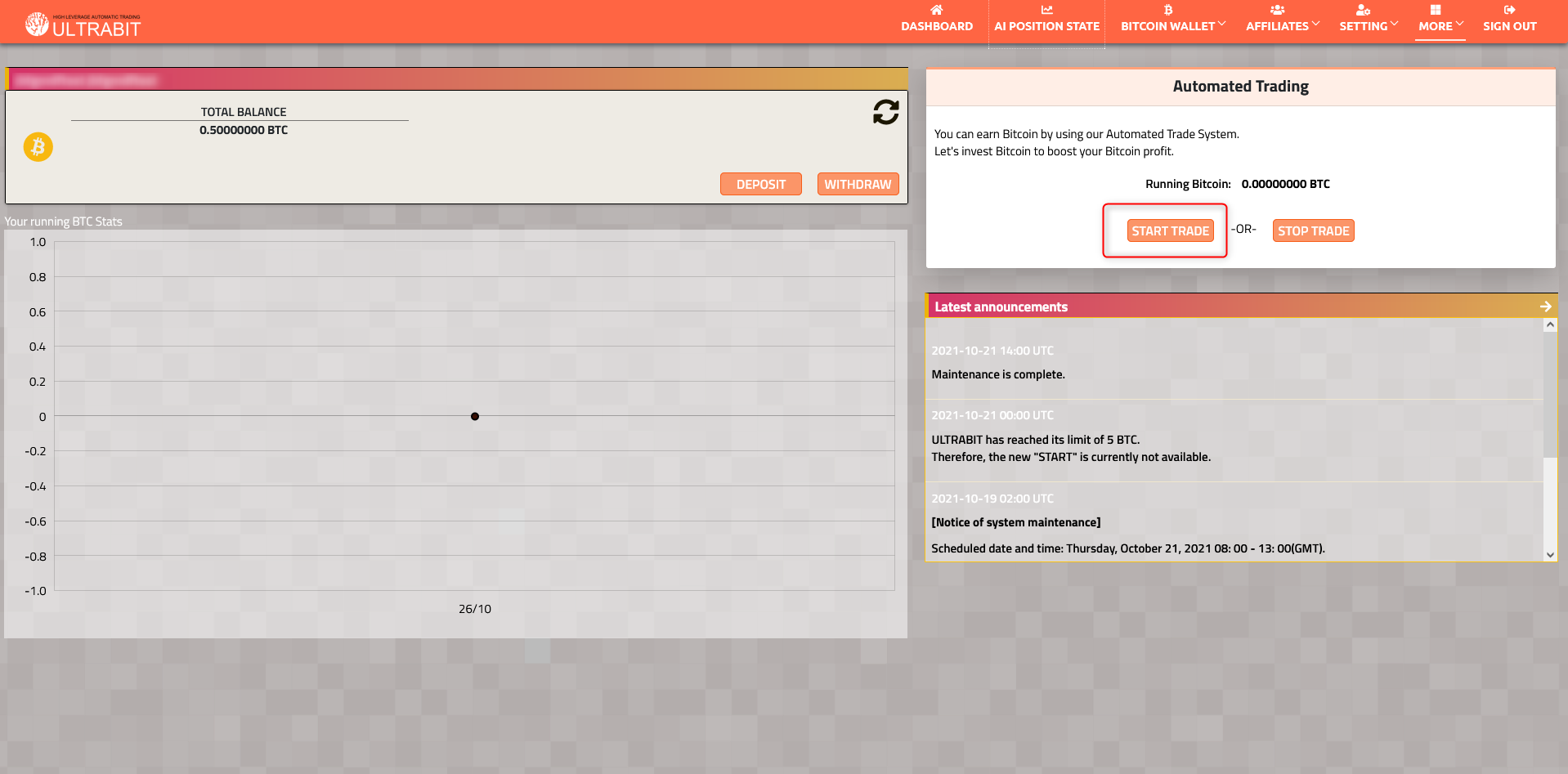Click the 'Your running BTC Stats' label
The image size is (1568, 774).
tap(64, 221)
